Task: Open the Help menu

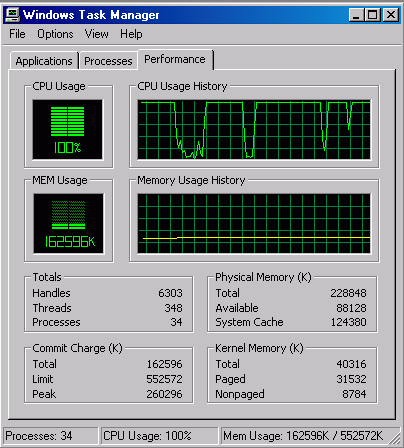Action: [131, 34]
